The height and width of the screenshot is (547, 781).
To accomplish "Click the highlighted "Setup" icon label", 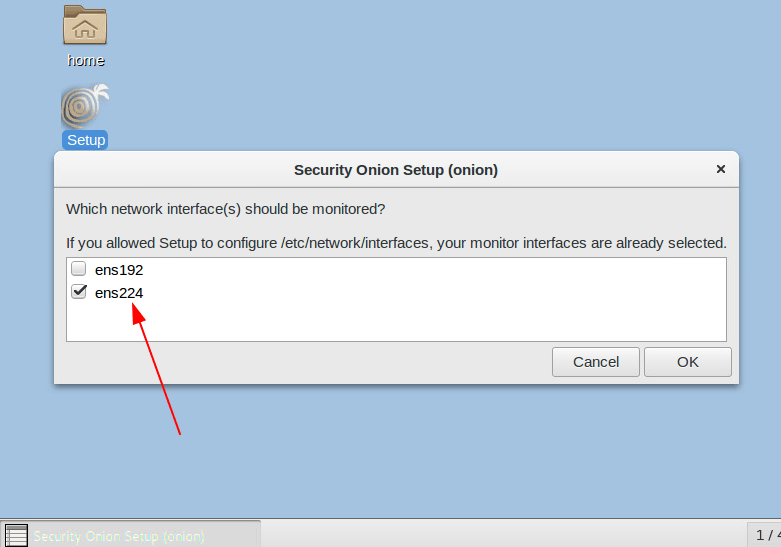I will 85,140.
